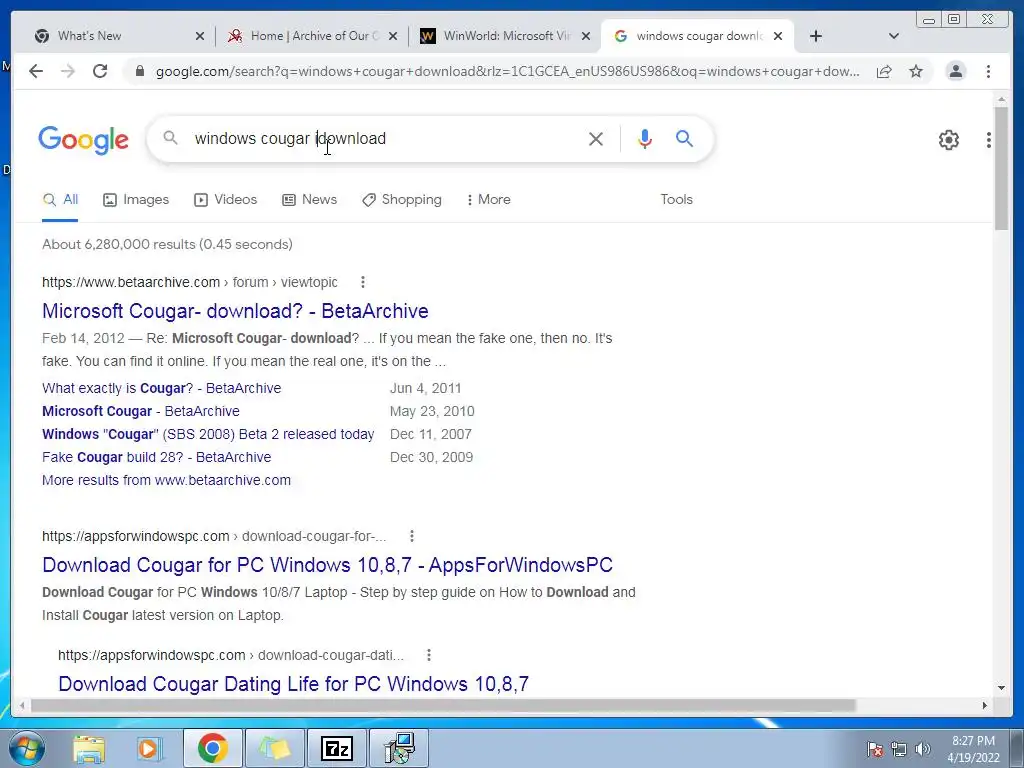
Task: Click the vertical scrollbar thumb
Action: (x=1002, y=168)
